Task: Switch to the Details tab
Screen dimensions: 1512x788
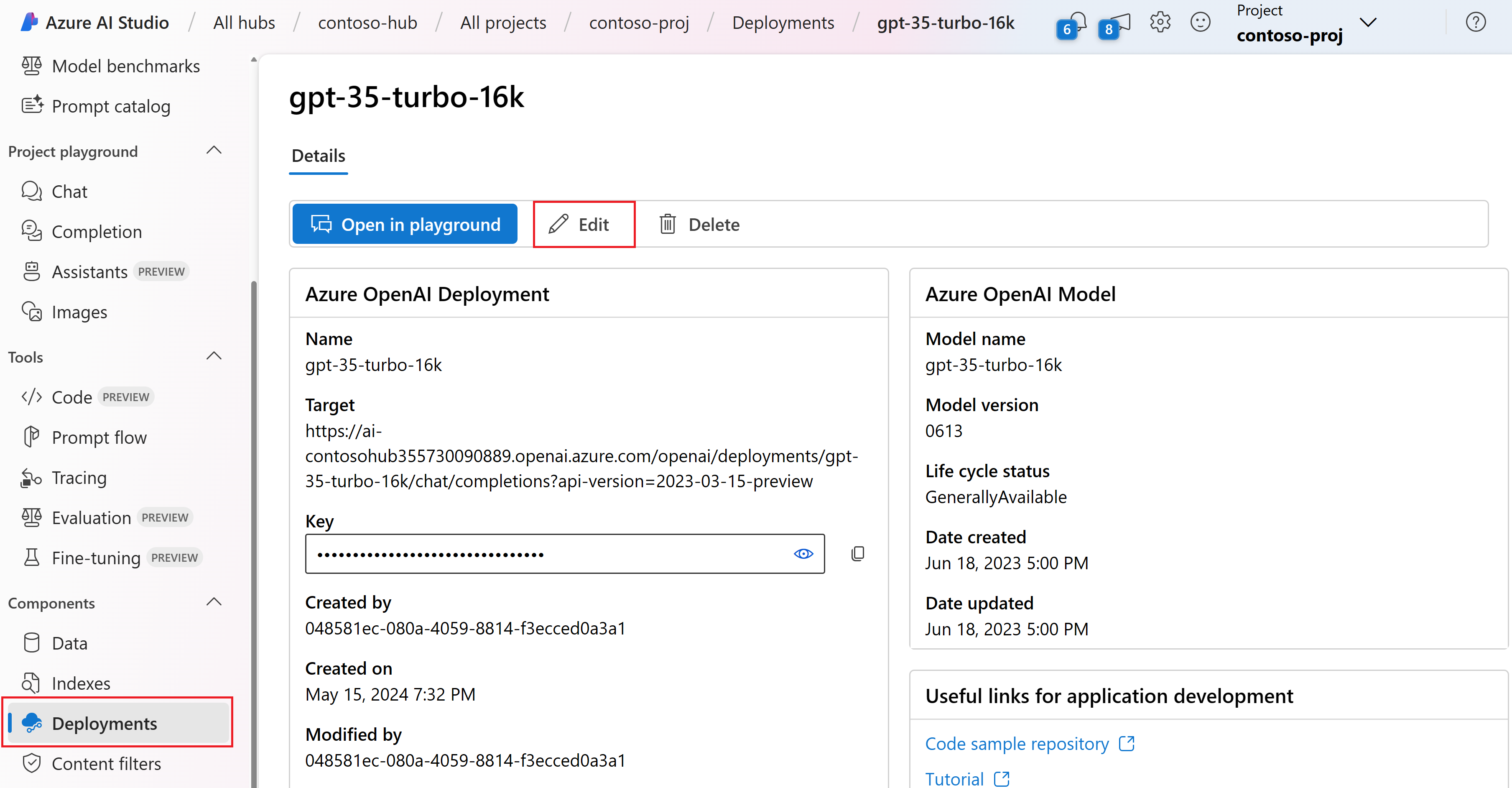Action: (x=318, y=156)
